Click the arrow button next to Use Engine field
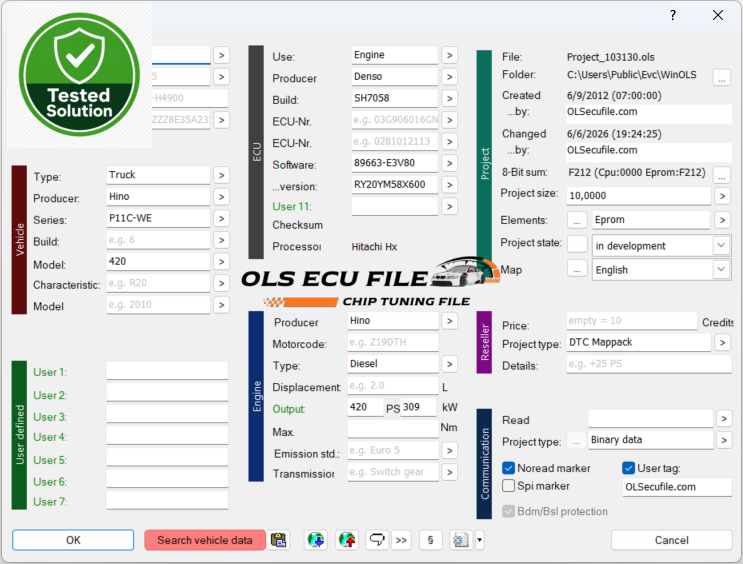This screenshot has width=743, height=564. [x=449, y=55]
